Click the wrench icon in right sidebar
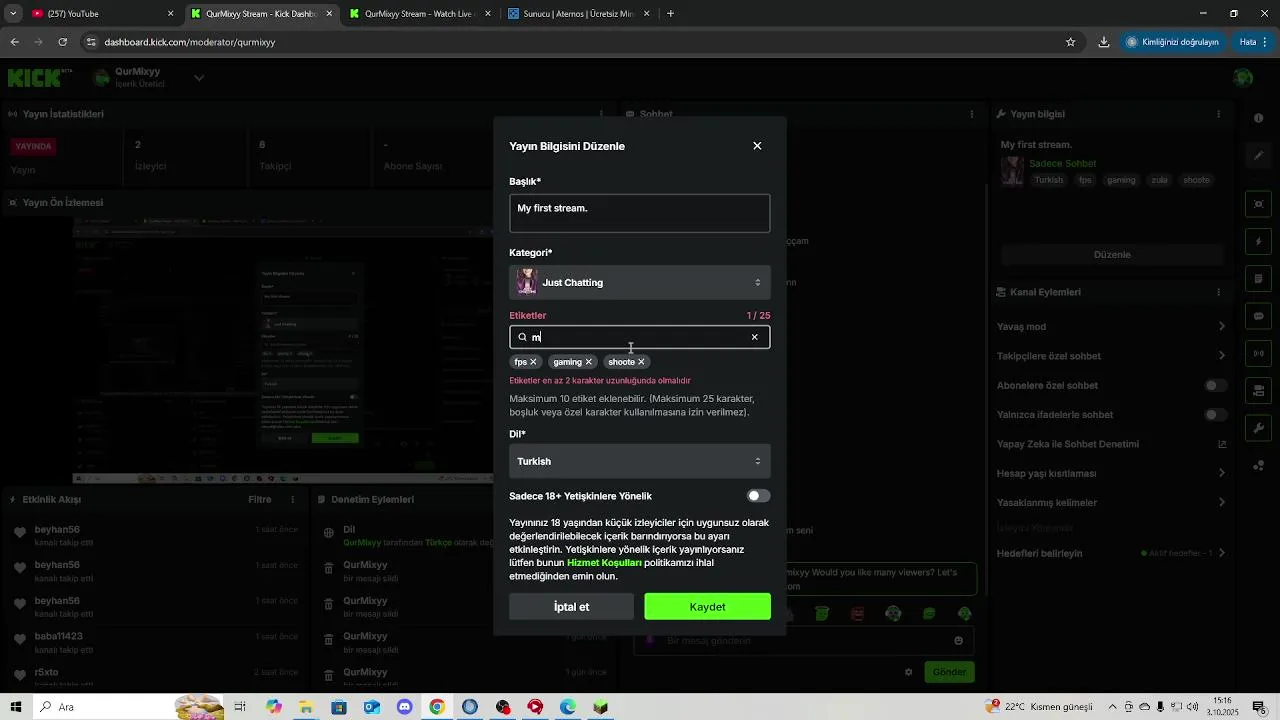 point(1259,428)
